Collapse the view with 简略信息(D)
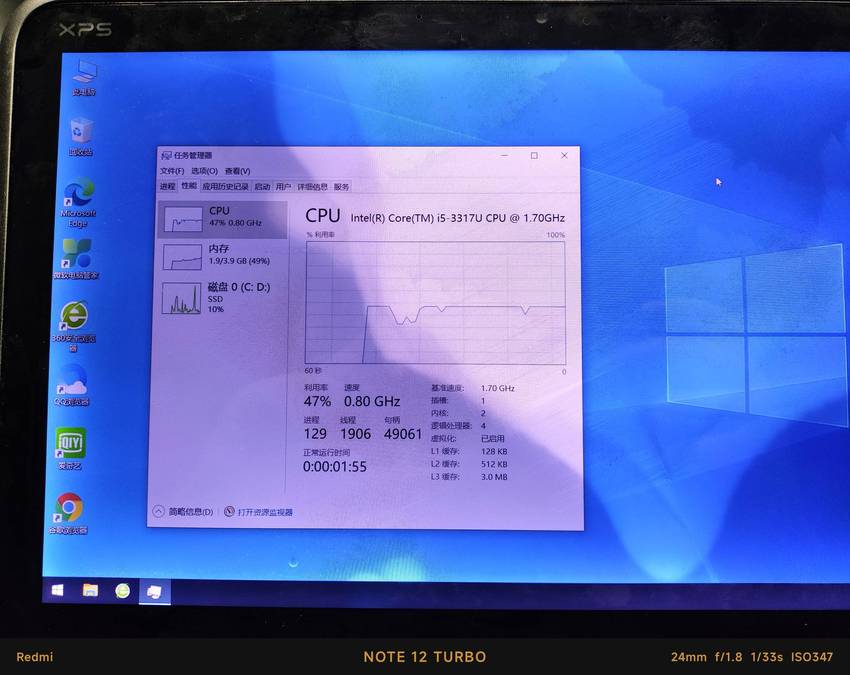This screenshot has height=675, width=850. click(183, 511)
